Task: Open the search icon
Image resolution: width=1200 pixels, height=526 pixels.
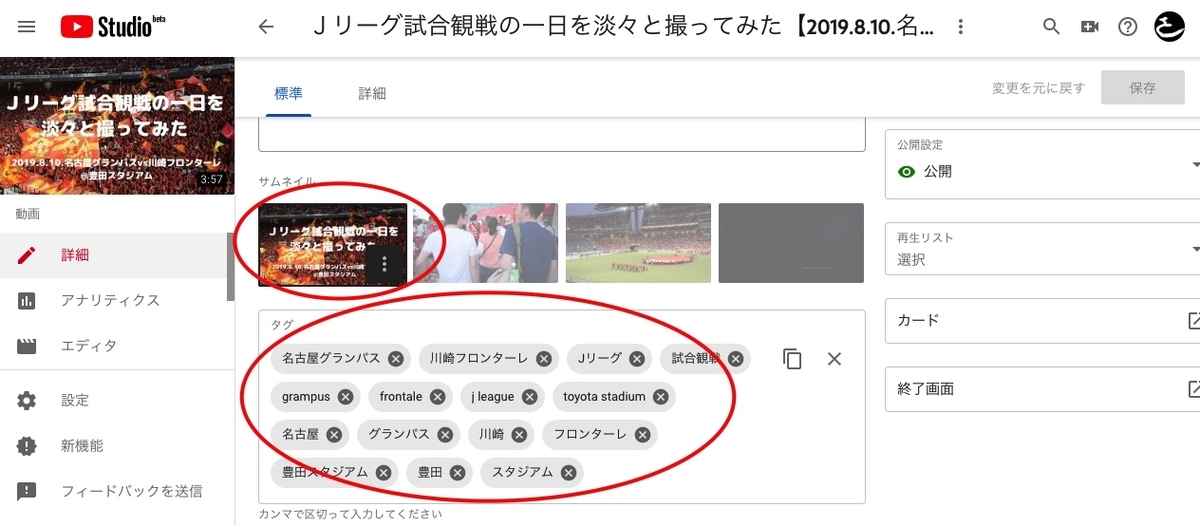Action: [x=1051, y=27]
